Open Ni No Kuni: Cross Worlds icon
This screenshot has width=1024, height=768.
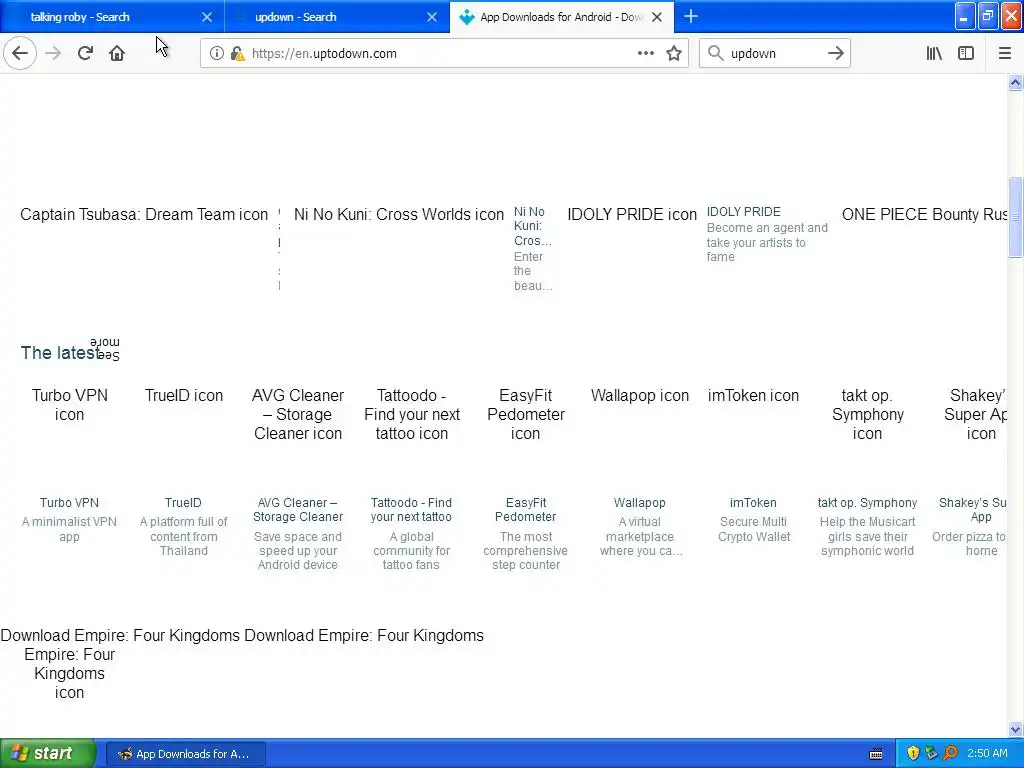(398, 214)
